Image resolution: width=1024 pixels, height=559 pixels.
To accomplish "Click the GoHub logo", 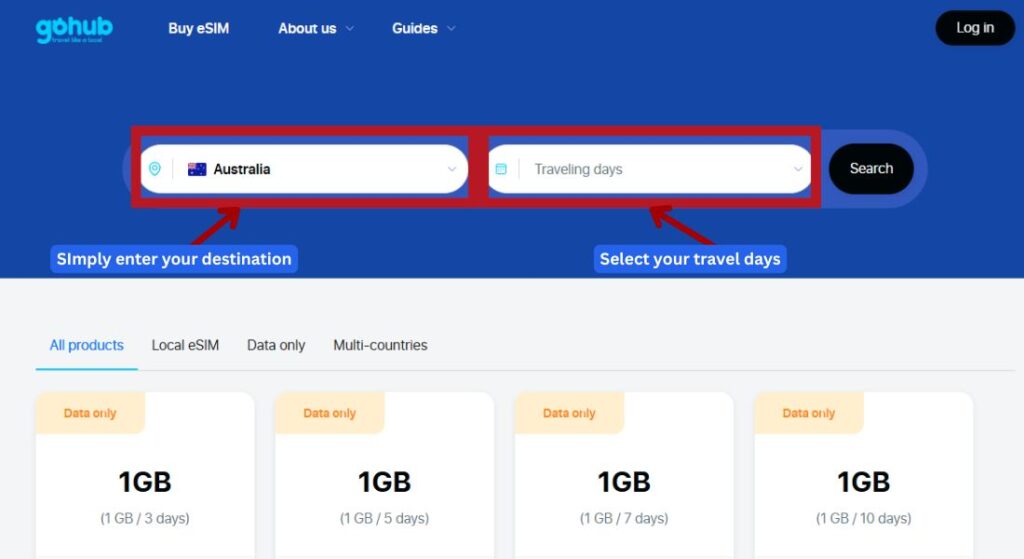I will [x=74, y=29].
